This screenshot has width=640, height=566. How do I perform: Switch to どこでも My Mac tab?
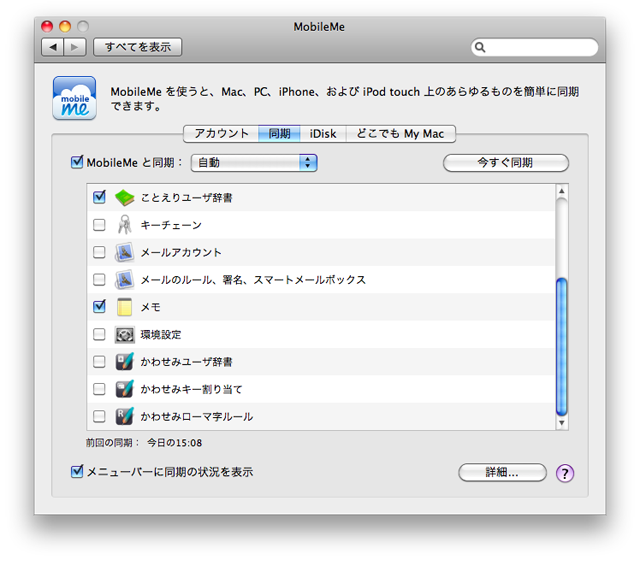click(x=400, y=134)
